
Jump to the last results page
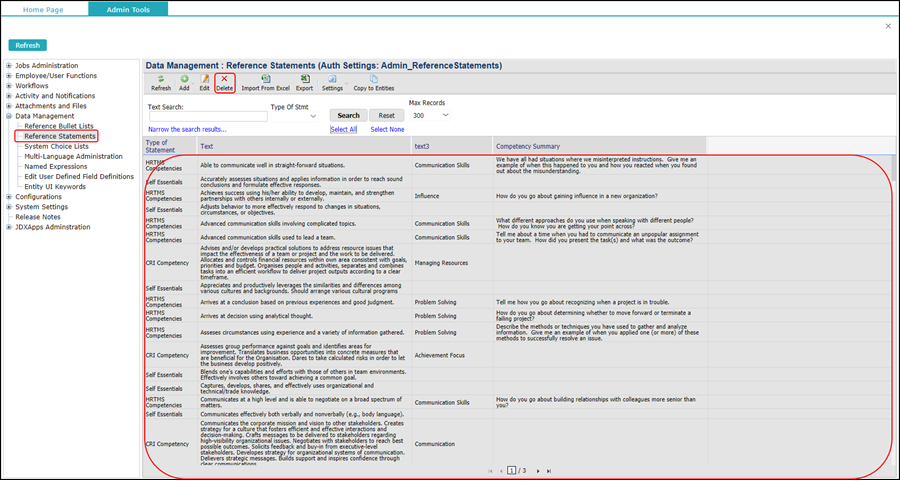click(550, 469)
